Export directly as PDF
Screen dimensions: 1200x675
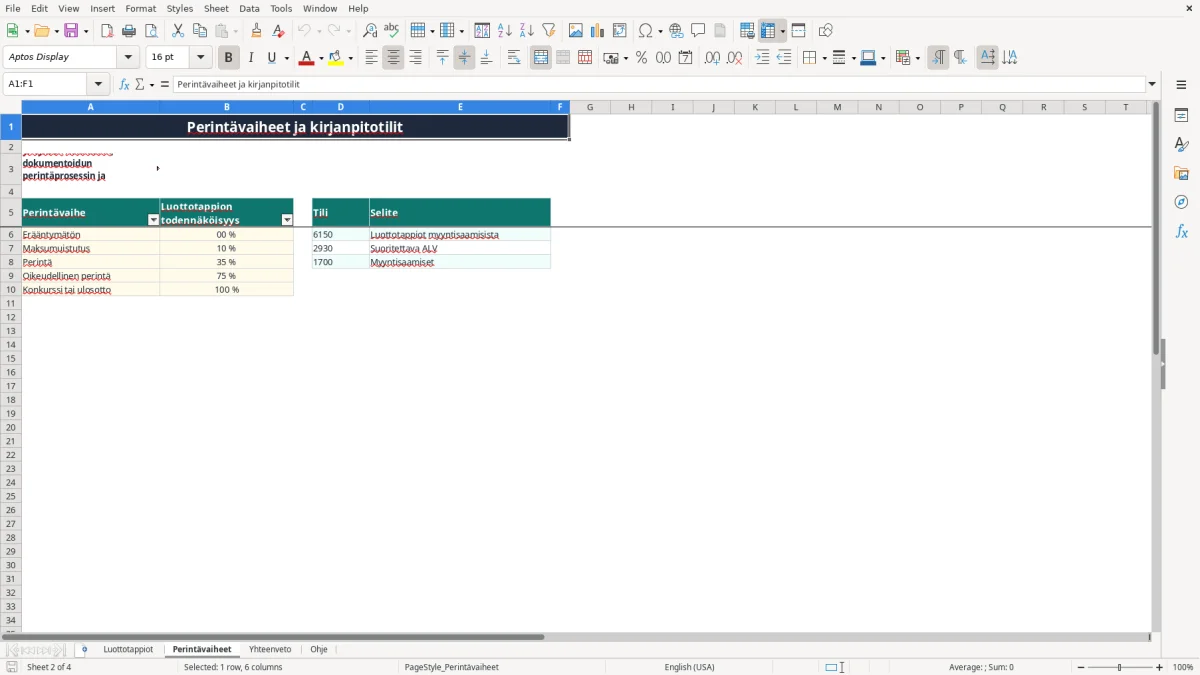point(107,31)
